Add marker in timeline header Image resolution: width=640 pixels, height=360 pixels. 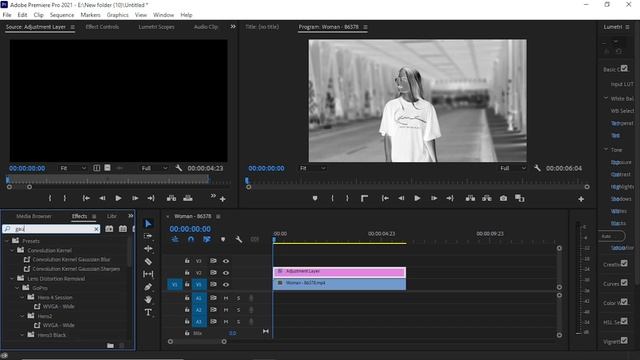223,240
